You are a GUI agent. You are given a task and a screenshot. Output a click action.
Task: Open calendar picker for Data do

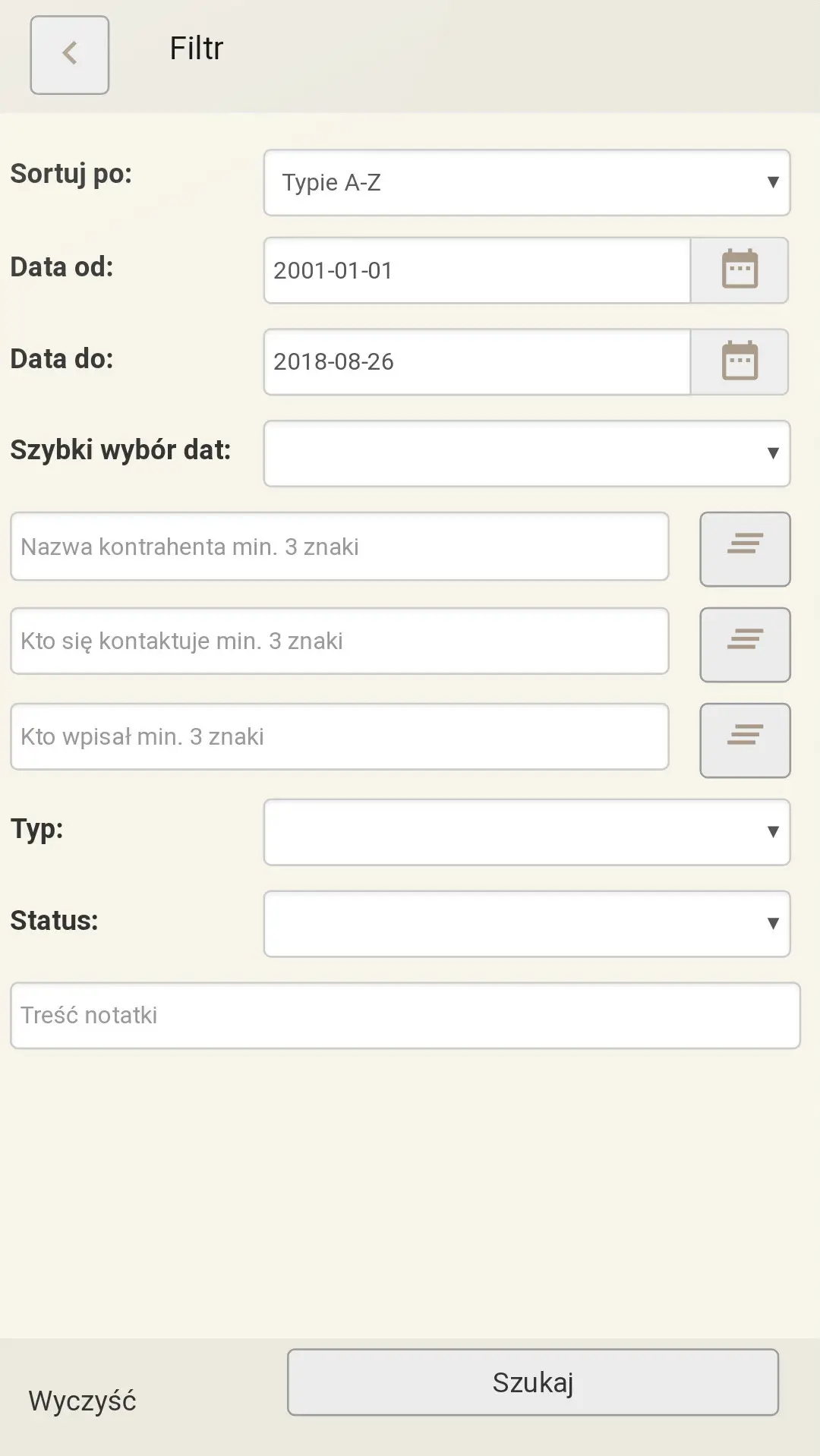click(739, 361)
